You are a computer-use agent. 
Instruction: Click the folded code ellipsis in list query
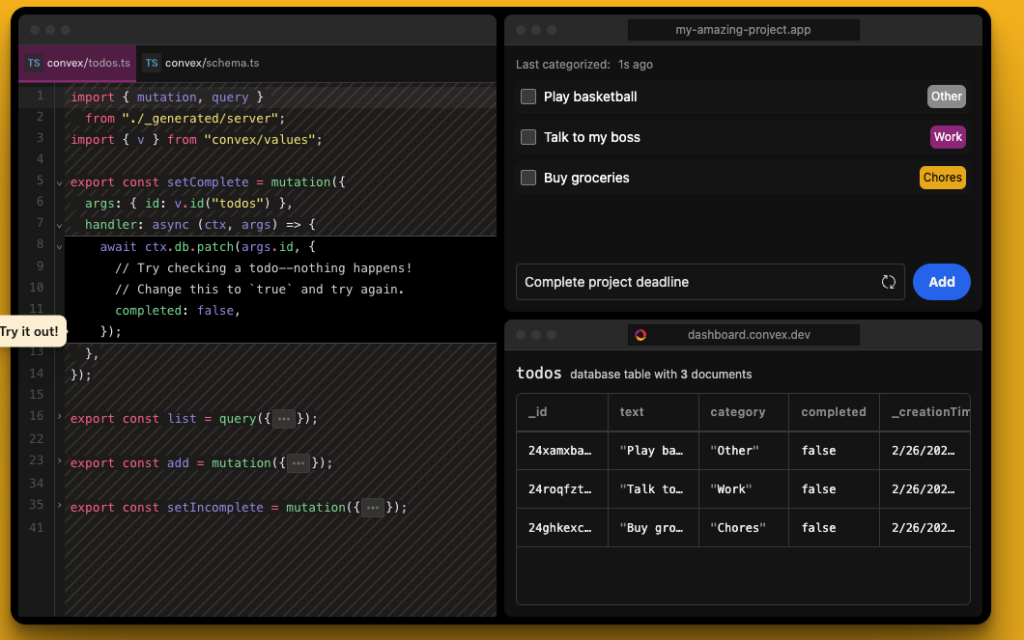pos(285,419)
